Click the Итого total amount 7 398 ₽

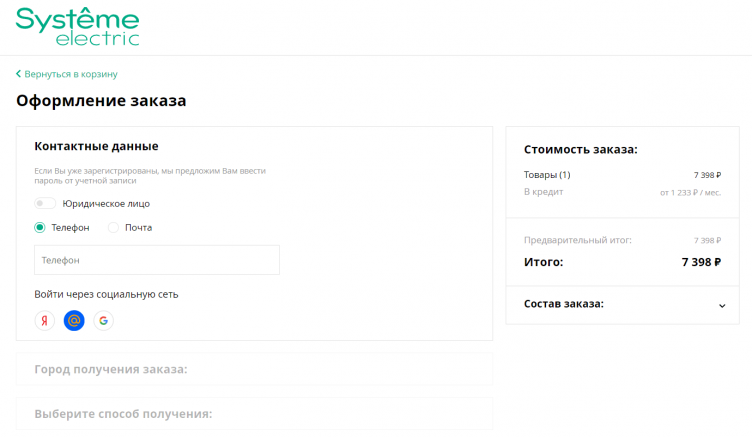(x=701, y=262)
